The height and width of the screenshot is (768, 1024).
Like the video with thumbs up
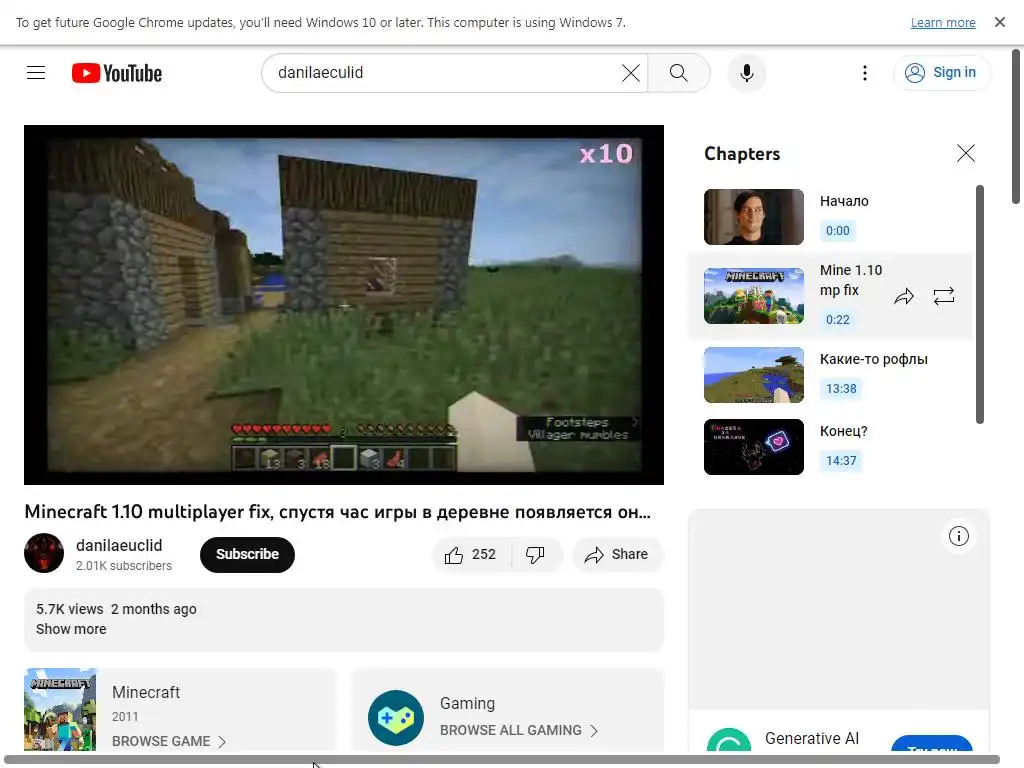[471, 554]
